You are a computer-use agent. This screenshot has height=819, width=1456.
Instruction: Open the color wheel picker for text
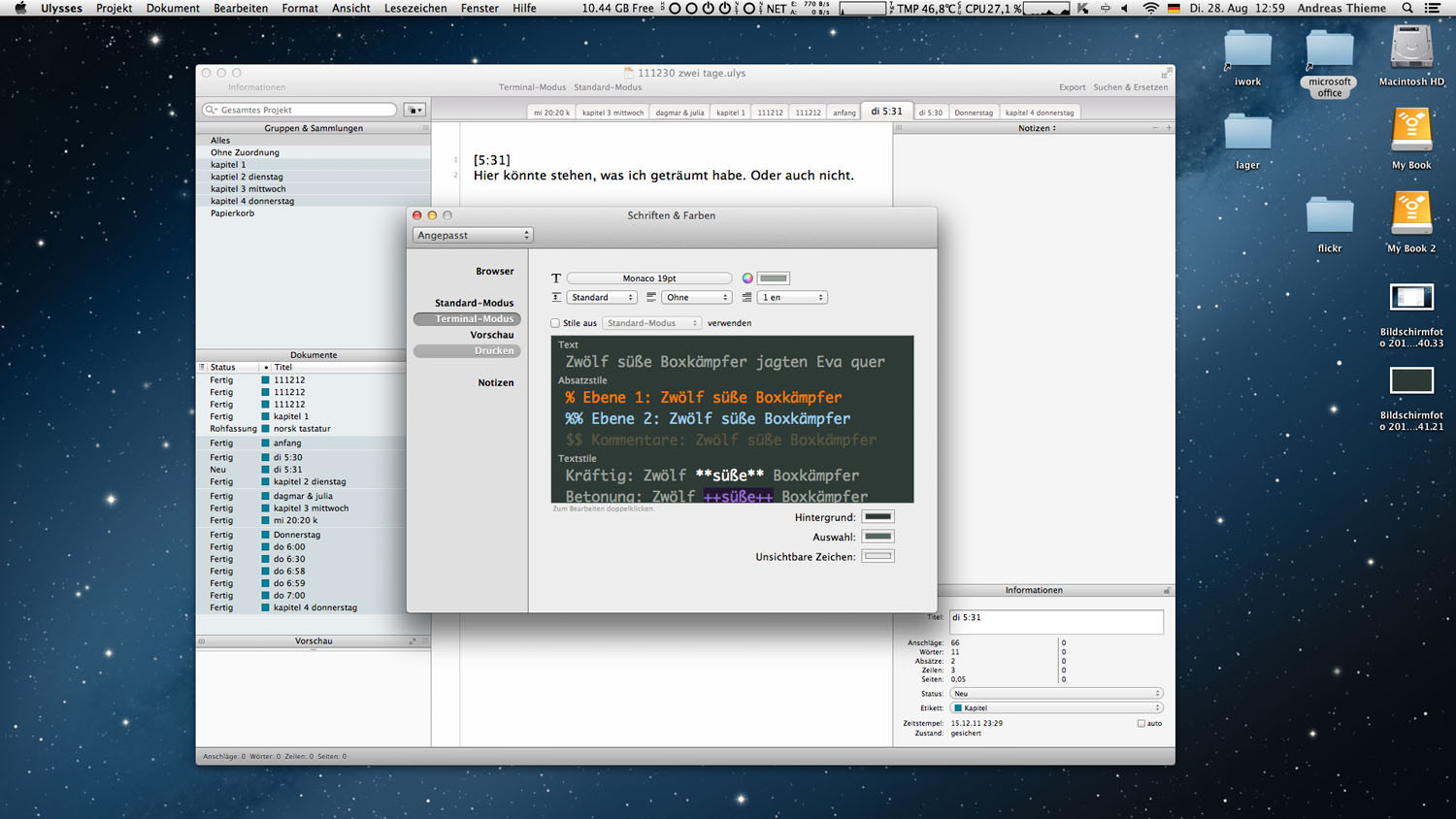(x=747, y=278)
